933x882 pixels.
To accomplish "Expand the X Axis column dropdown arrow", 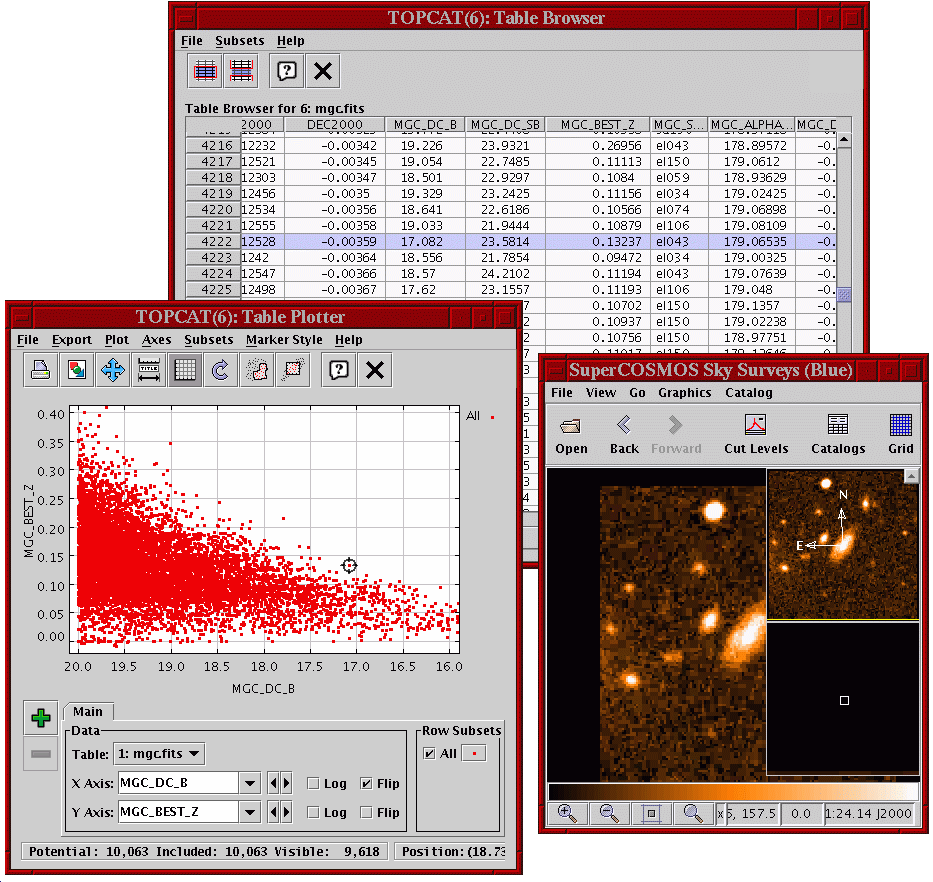I will (250, 783).
